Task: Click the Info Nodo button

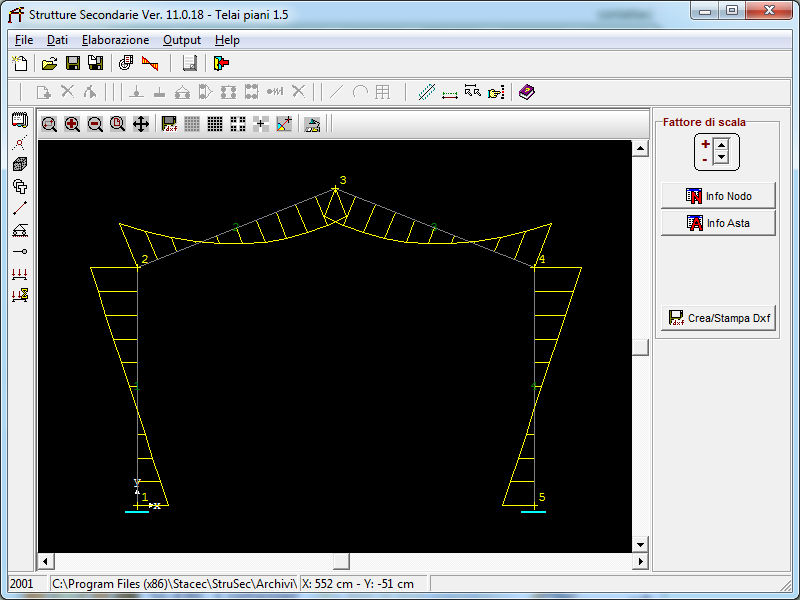Action: 718,196
